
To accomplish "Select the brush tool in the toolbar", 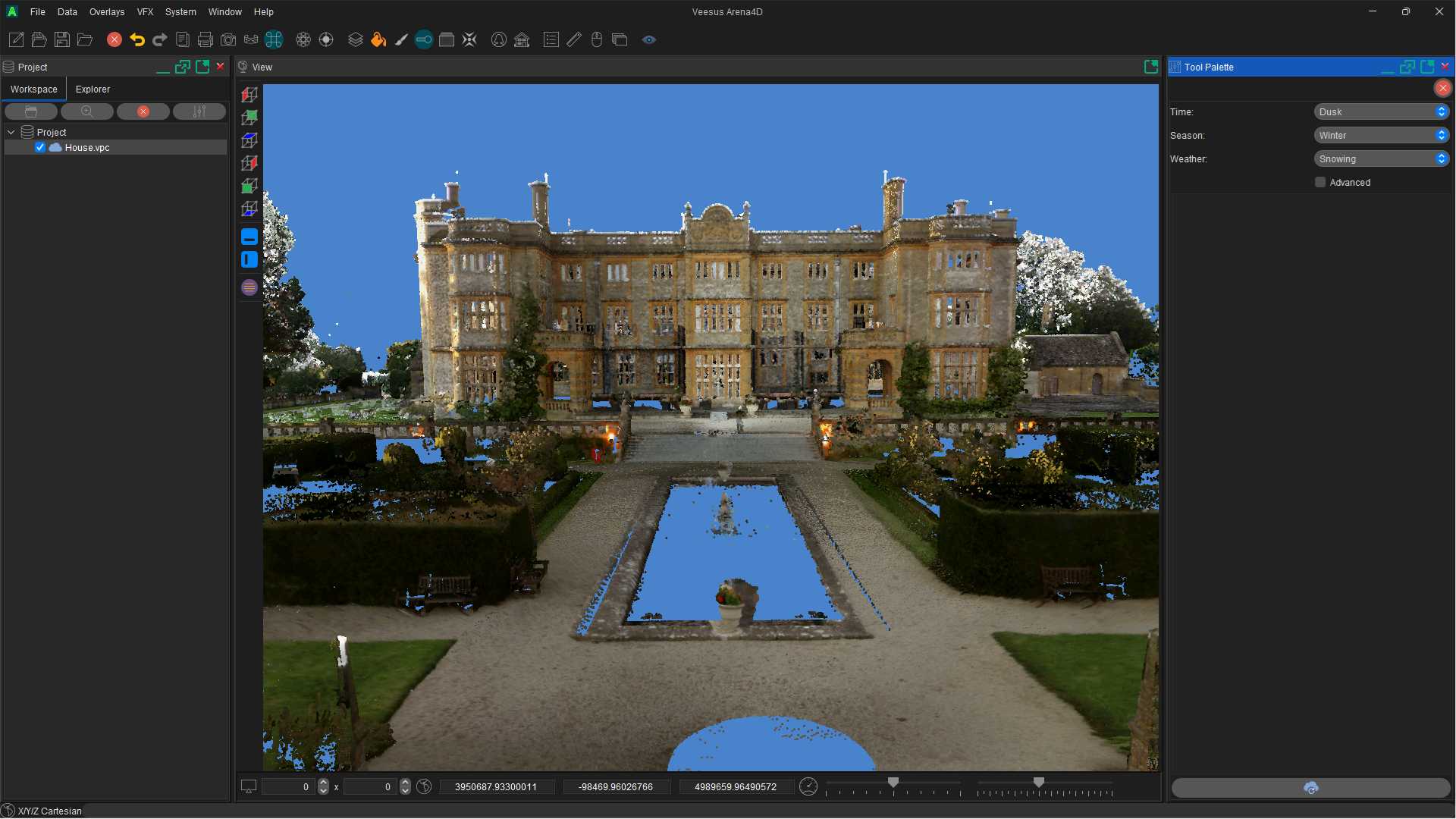I will tap(400, 39).
